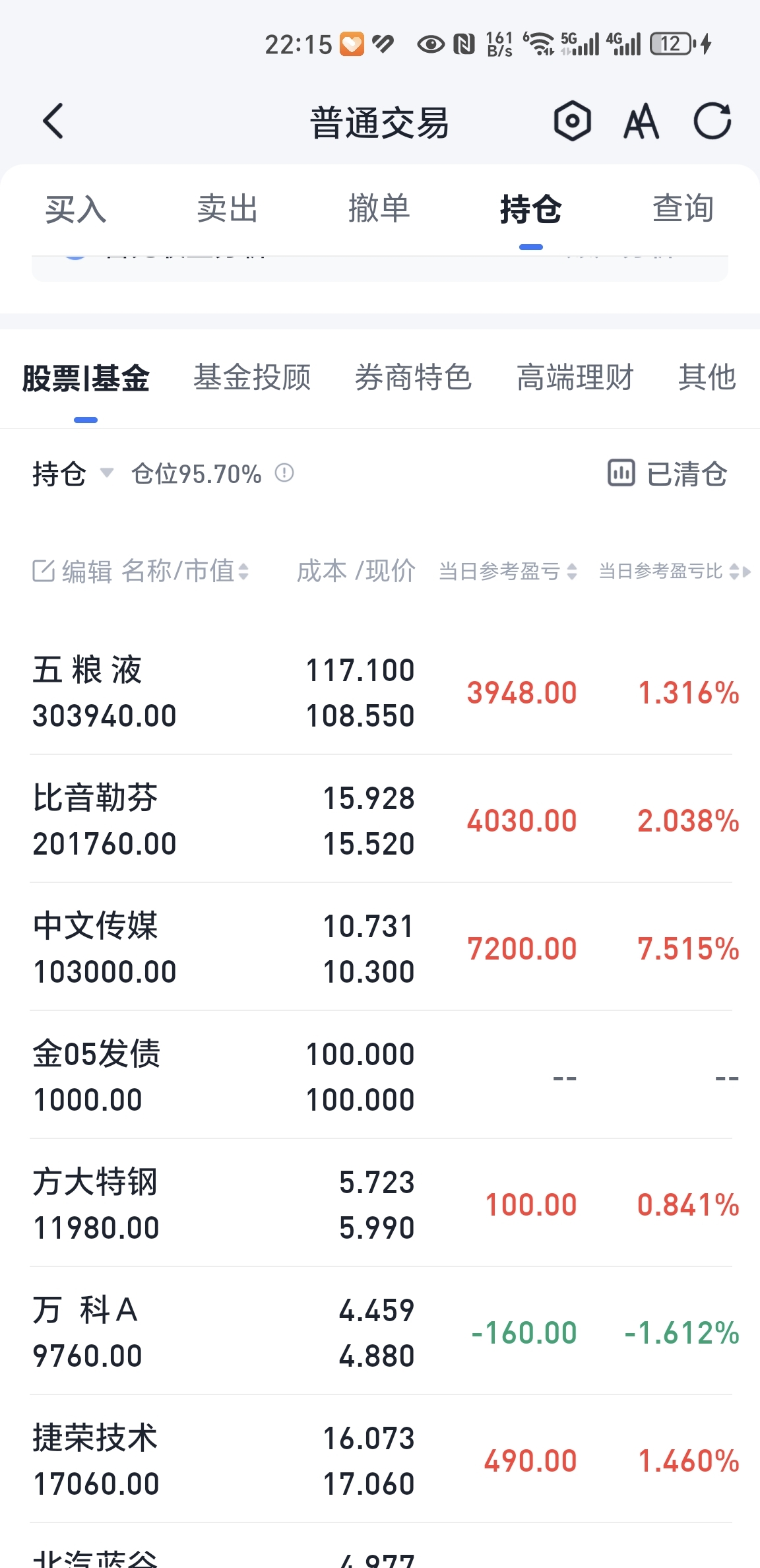Switch to the 卖出 tab

tap(227, 209)
